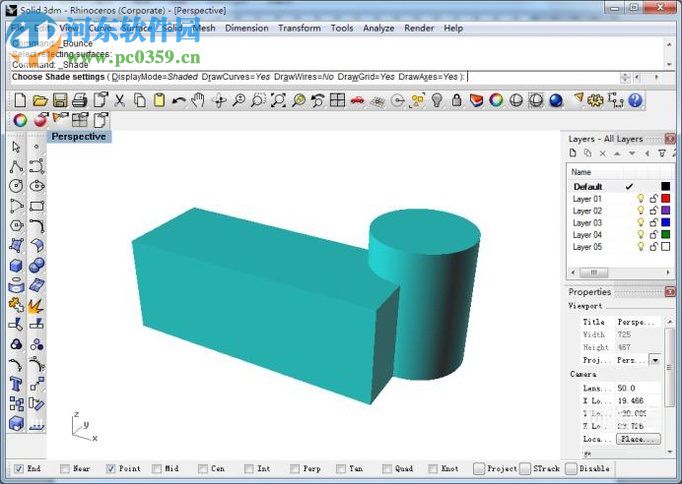Click the Text object tool
682x484 pixels.
[x=16, y=384]
